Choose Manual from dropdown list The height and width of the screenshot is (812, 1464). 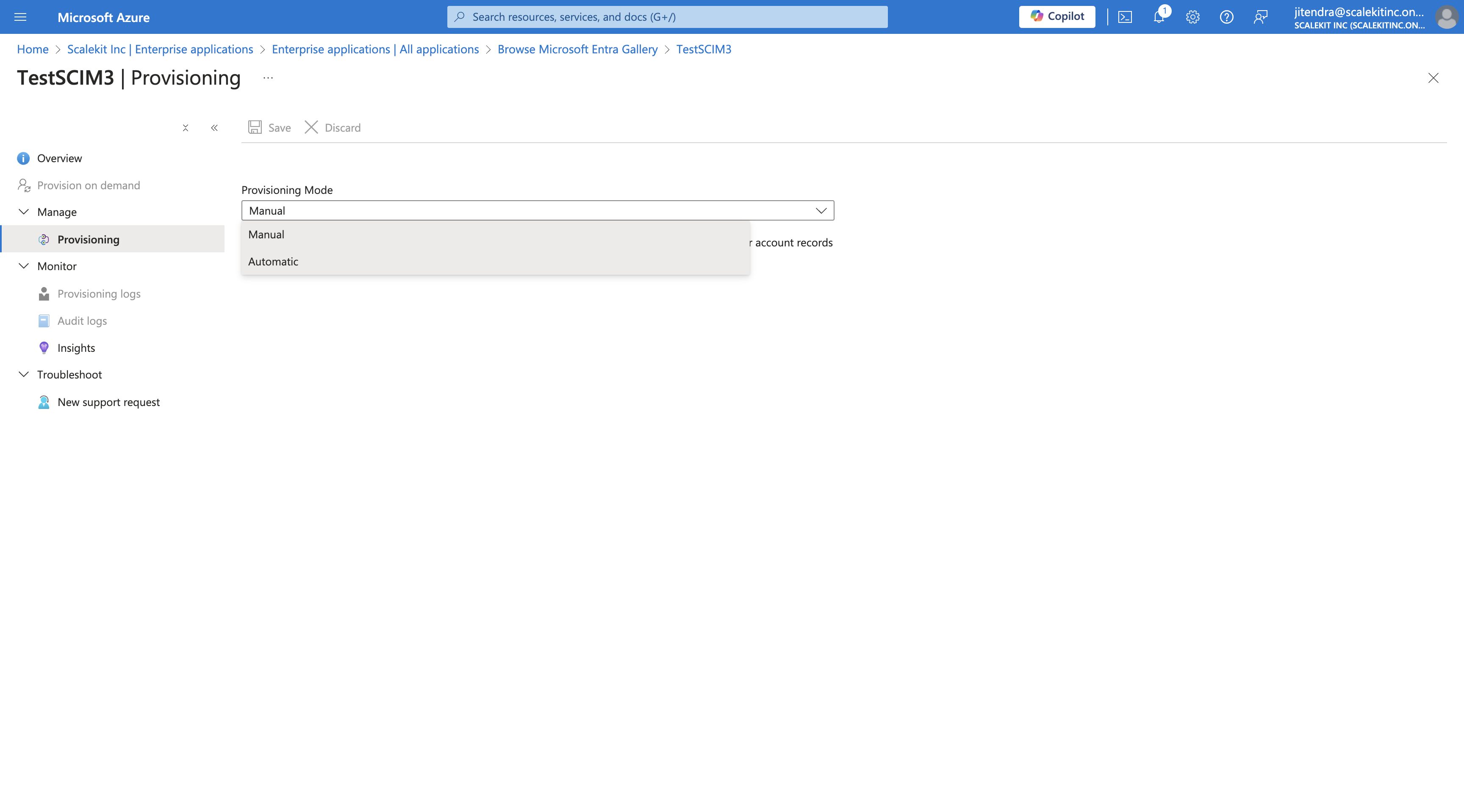point(496,235)
